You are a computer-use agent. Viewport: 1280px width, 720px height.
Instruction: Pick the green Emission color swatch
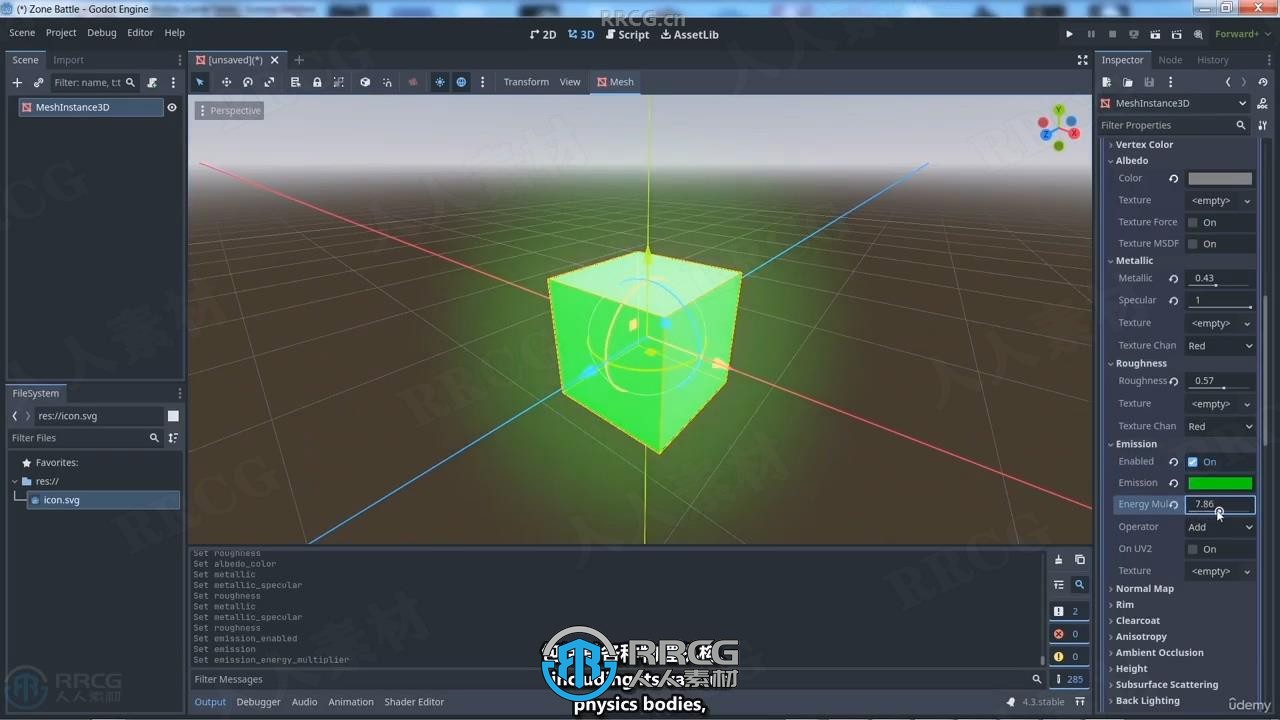tap(1219, 483)
